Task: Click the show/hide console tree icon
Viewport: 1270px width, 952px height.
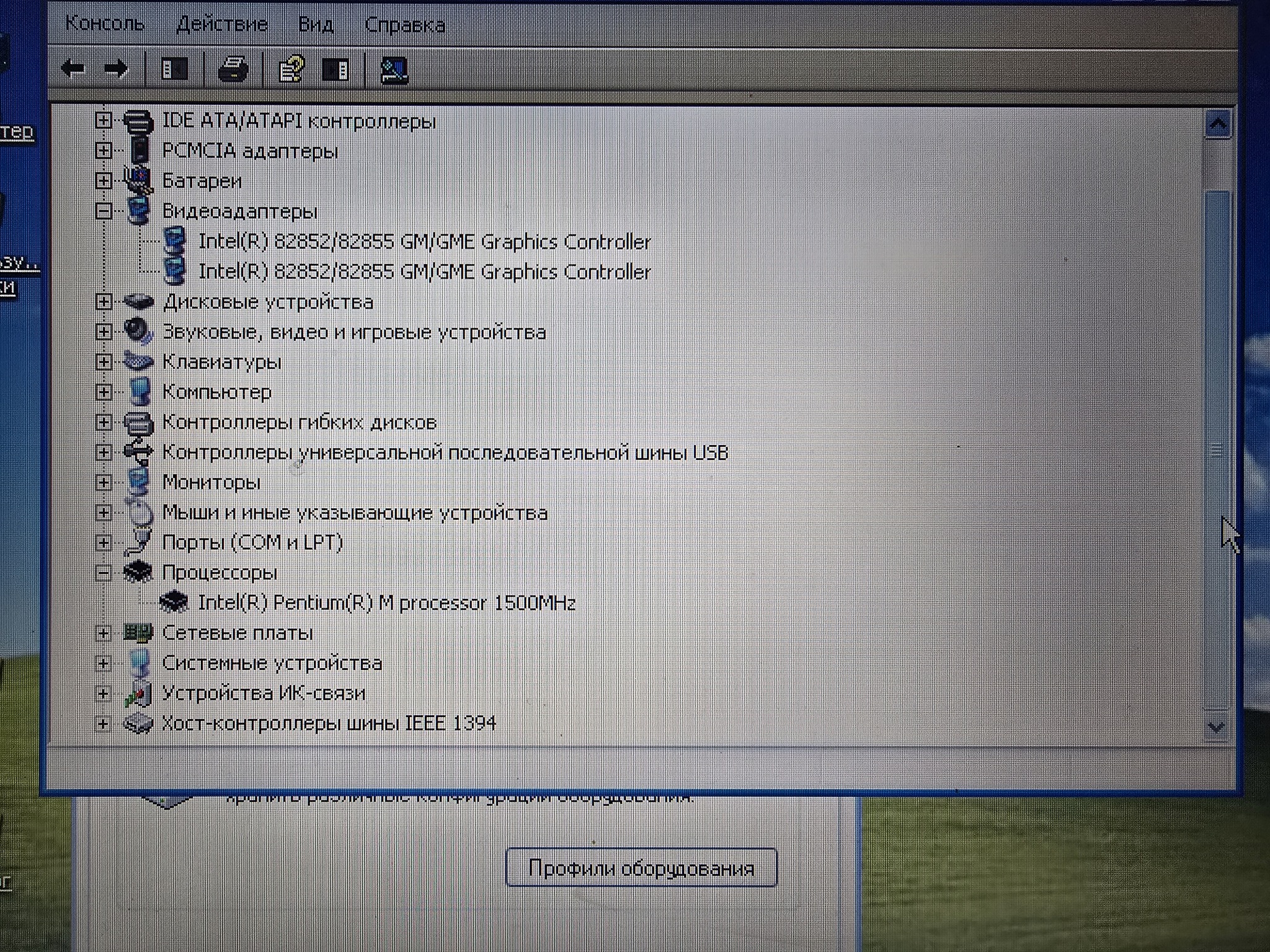Action: pos(174,69)
